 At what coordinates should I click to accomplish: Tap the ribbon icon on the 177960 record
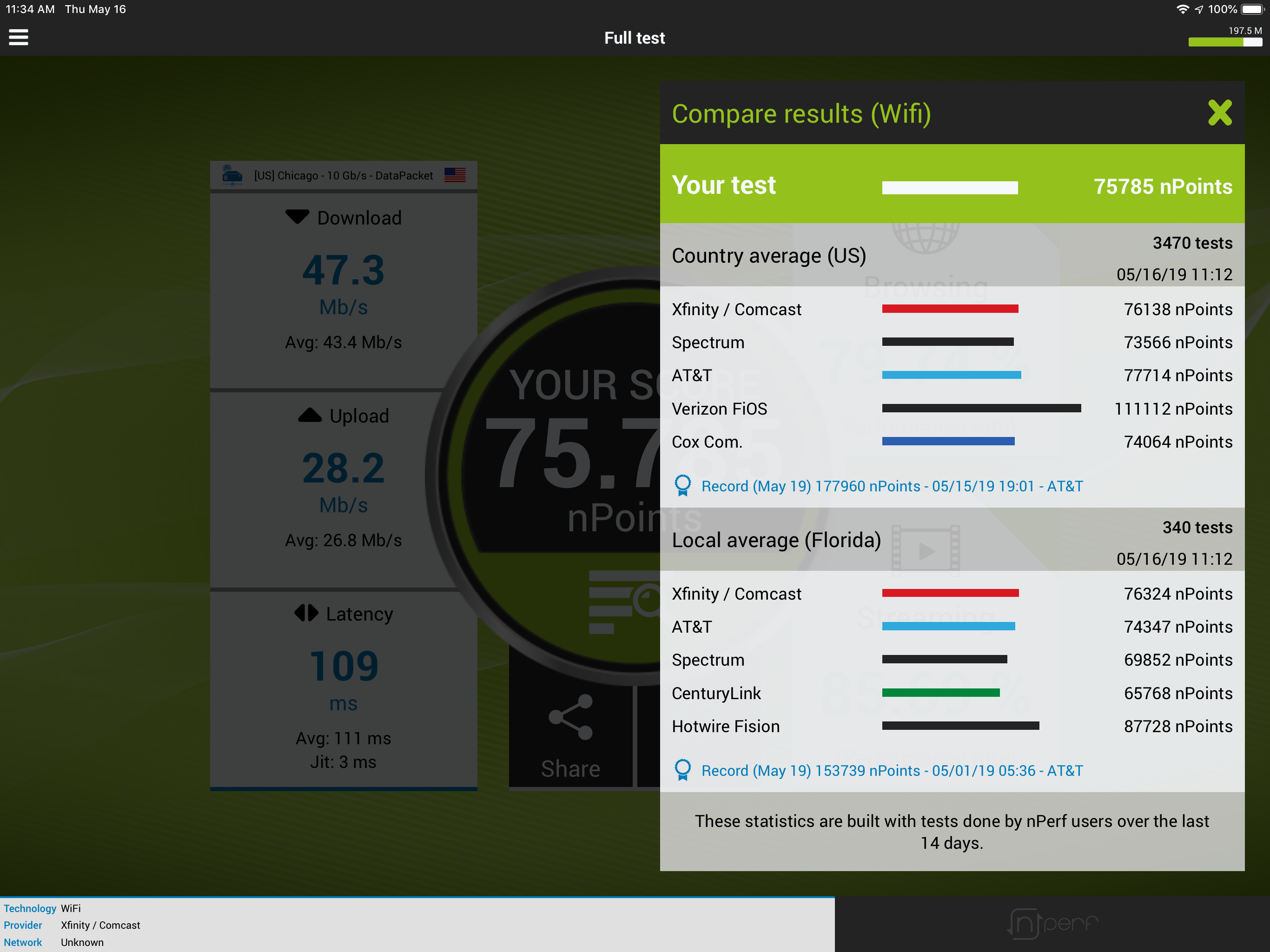[x=683, y=486]
